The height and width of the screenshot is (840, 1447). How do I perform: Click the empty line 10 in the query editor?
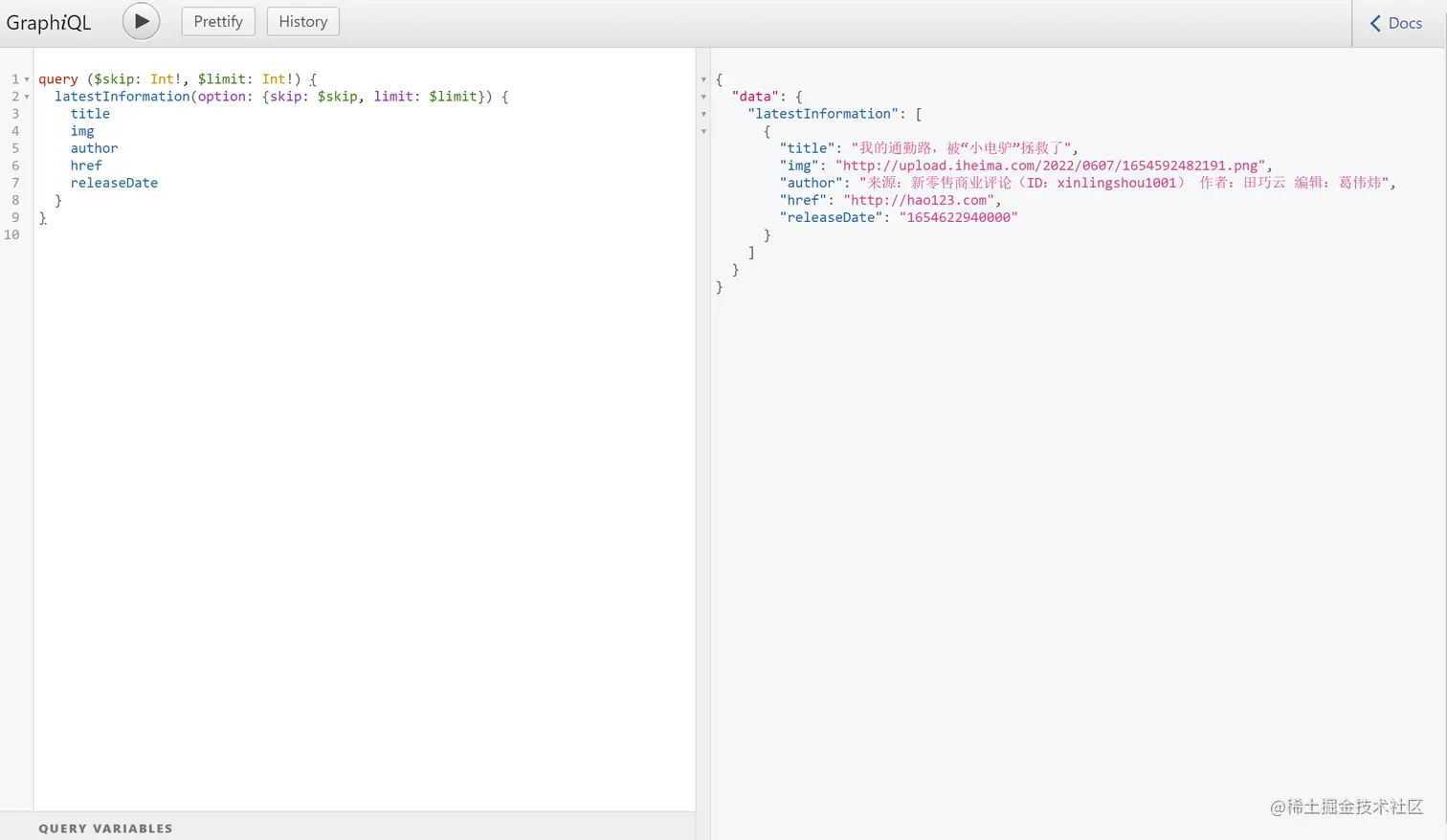364,234
